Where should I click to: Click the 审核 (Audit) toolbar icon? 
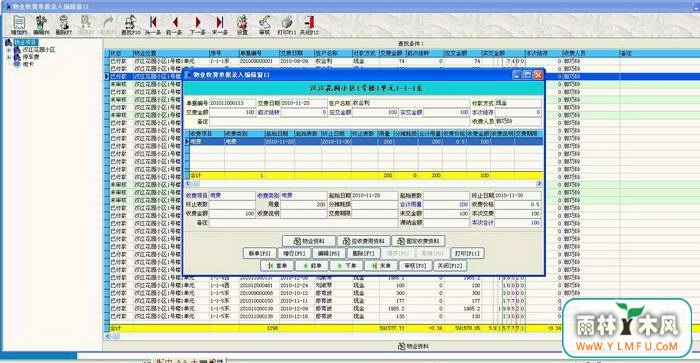click(264, 25)
